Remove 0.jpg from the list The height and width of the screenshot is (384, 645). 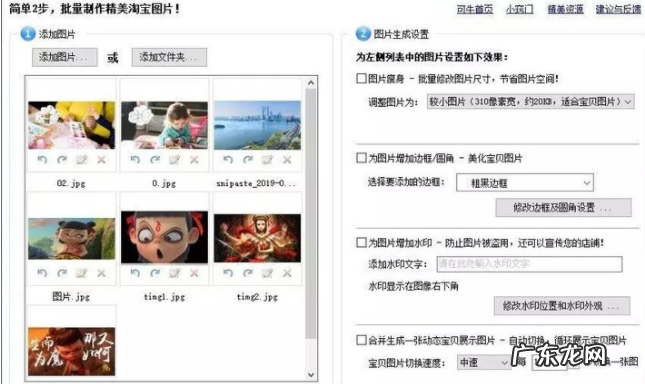(194, 160)
